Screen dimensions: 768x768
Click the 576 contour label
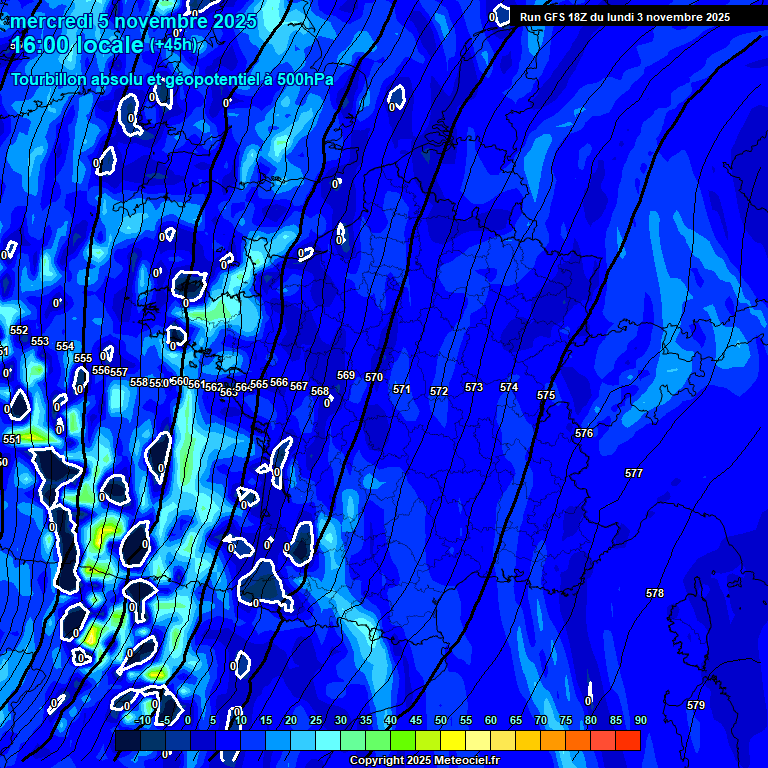(x=584, y=433)
